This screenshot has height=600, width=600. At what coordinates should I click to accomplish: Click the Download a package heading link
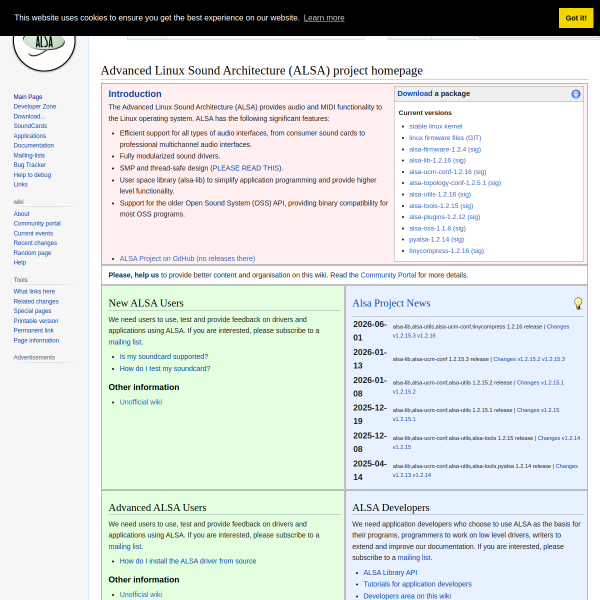415,94
